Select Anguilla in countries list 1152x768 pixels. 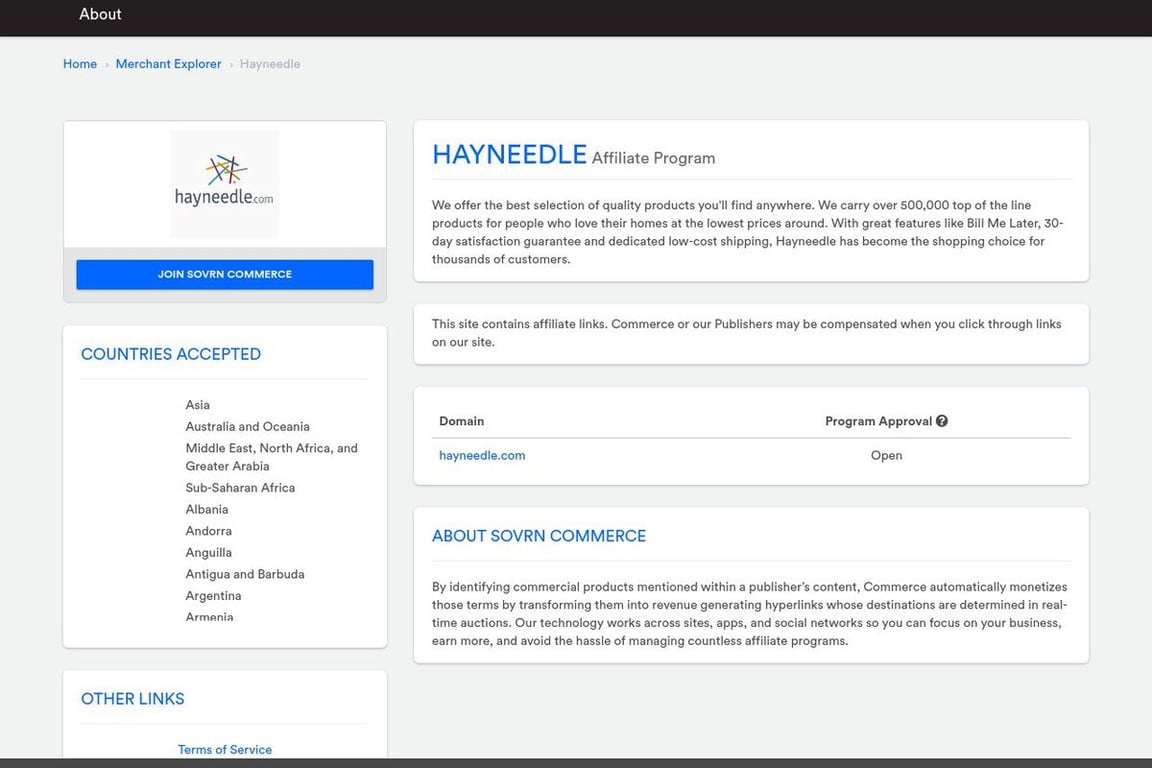tap(209, 553)
